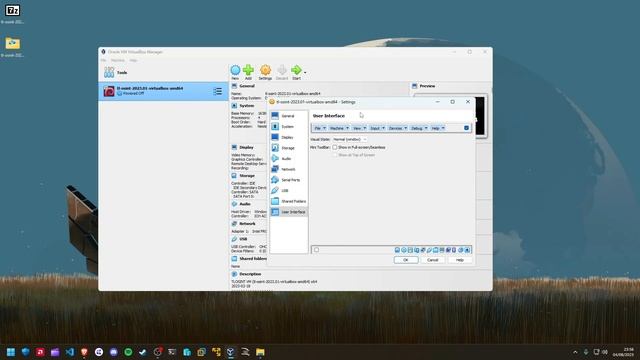Open General page in Settings sidebar
This screenshot has height=360, width=640.
click(289, 116)
